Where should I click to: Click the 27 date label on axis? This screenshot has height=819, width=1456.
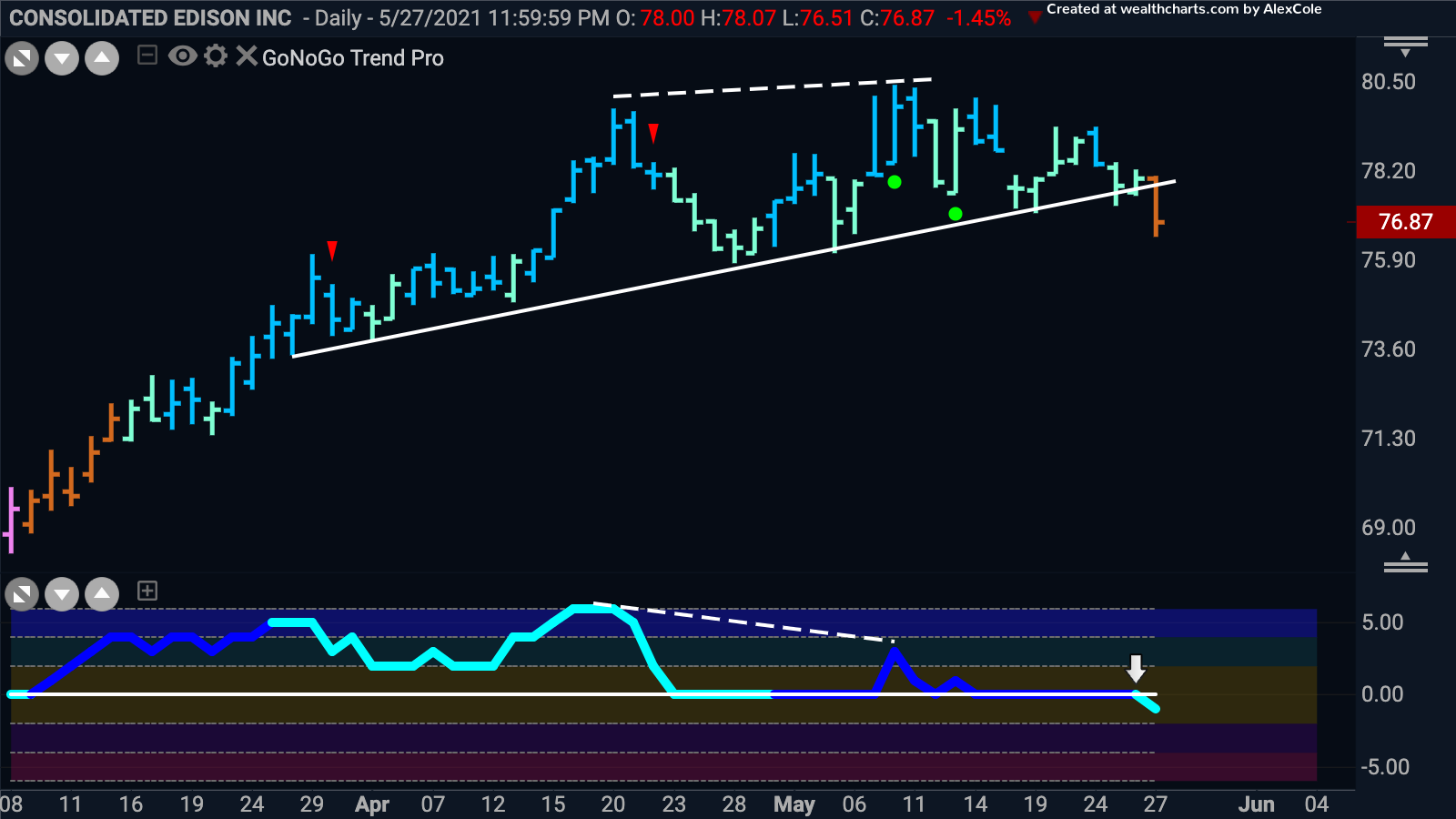(1156, 804)
